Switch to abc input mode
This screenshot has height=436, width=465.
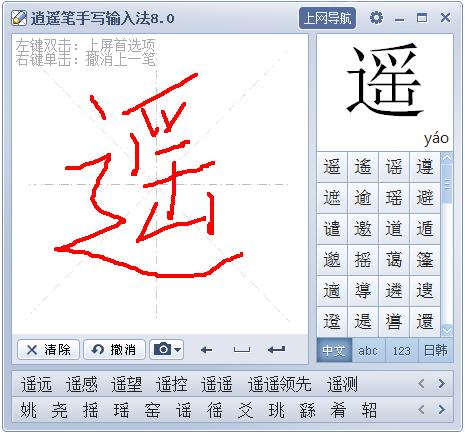click(368, 350)
